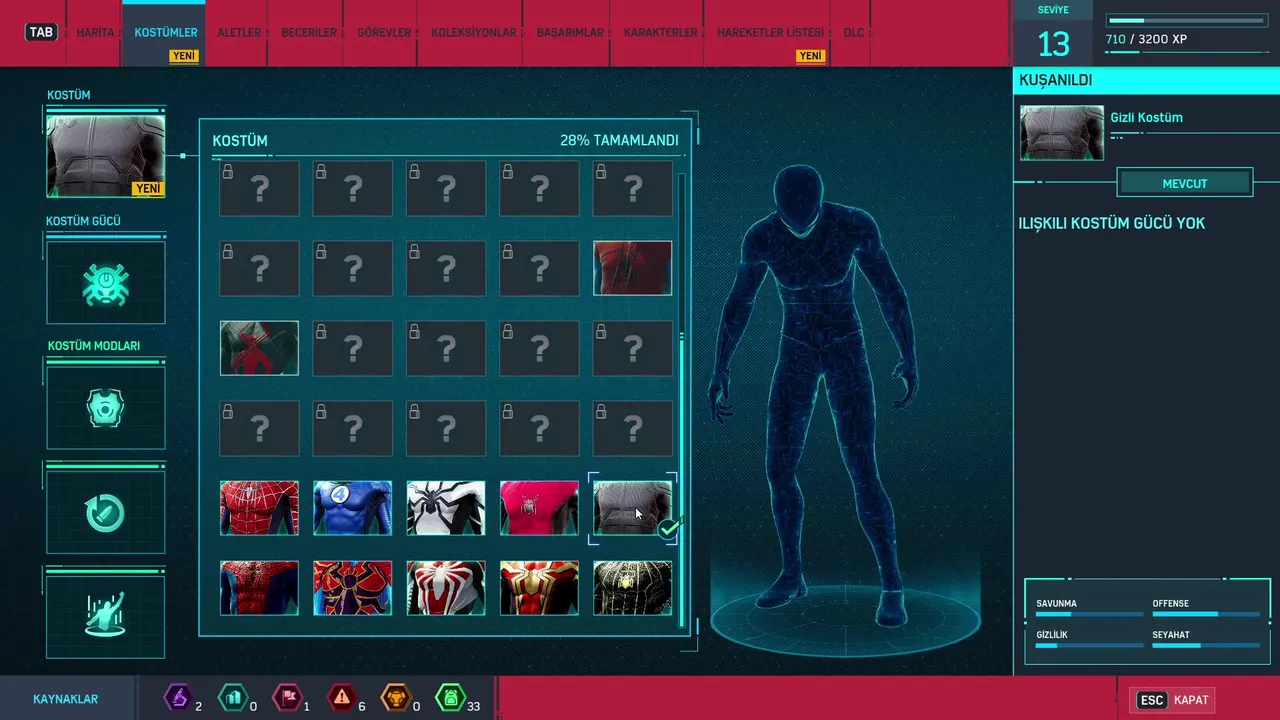The image size is (1280, 720).
Task: Click the OFFENSE stat bar
Action: click(1206, 615)
